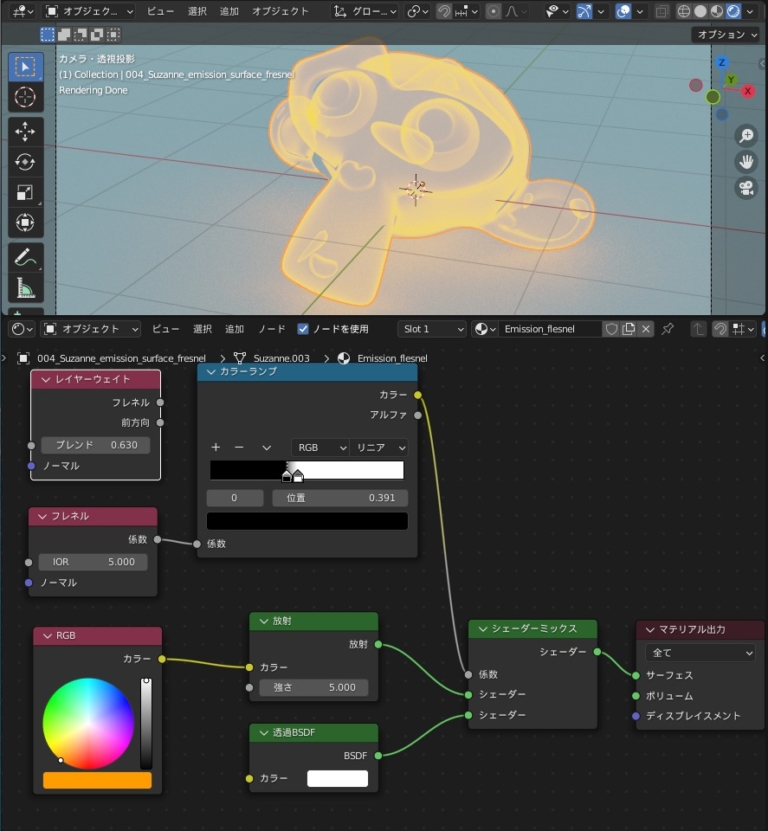Remove color stop with the minus button
This screenshot has width=768, height=831.
pos(239,447)
